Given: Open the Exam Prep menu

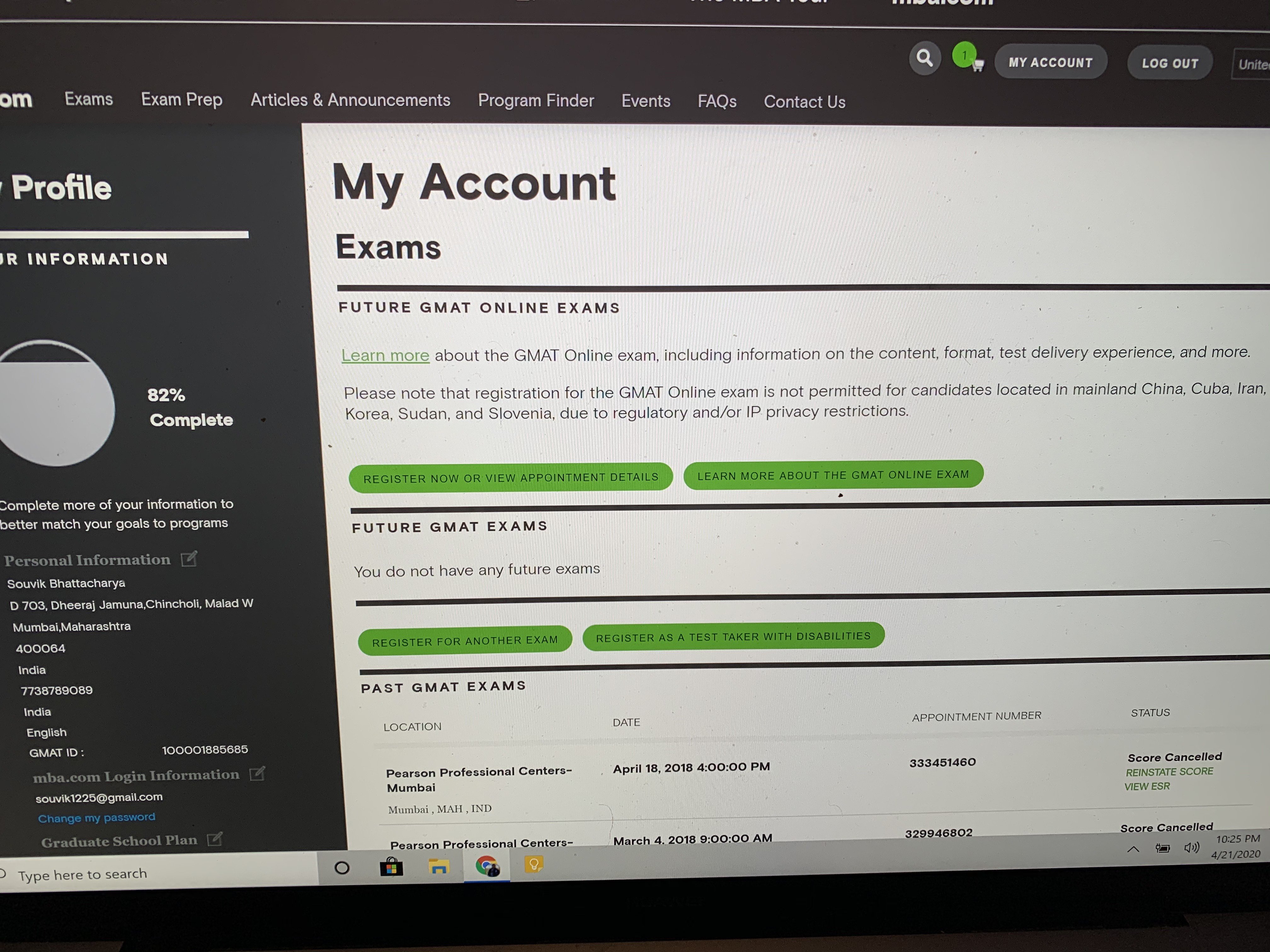Looking at the screenshot, I should click(x=181, y=100).
